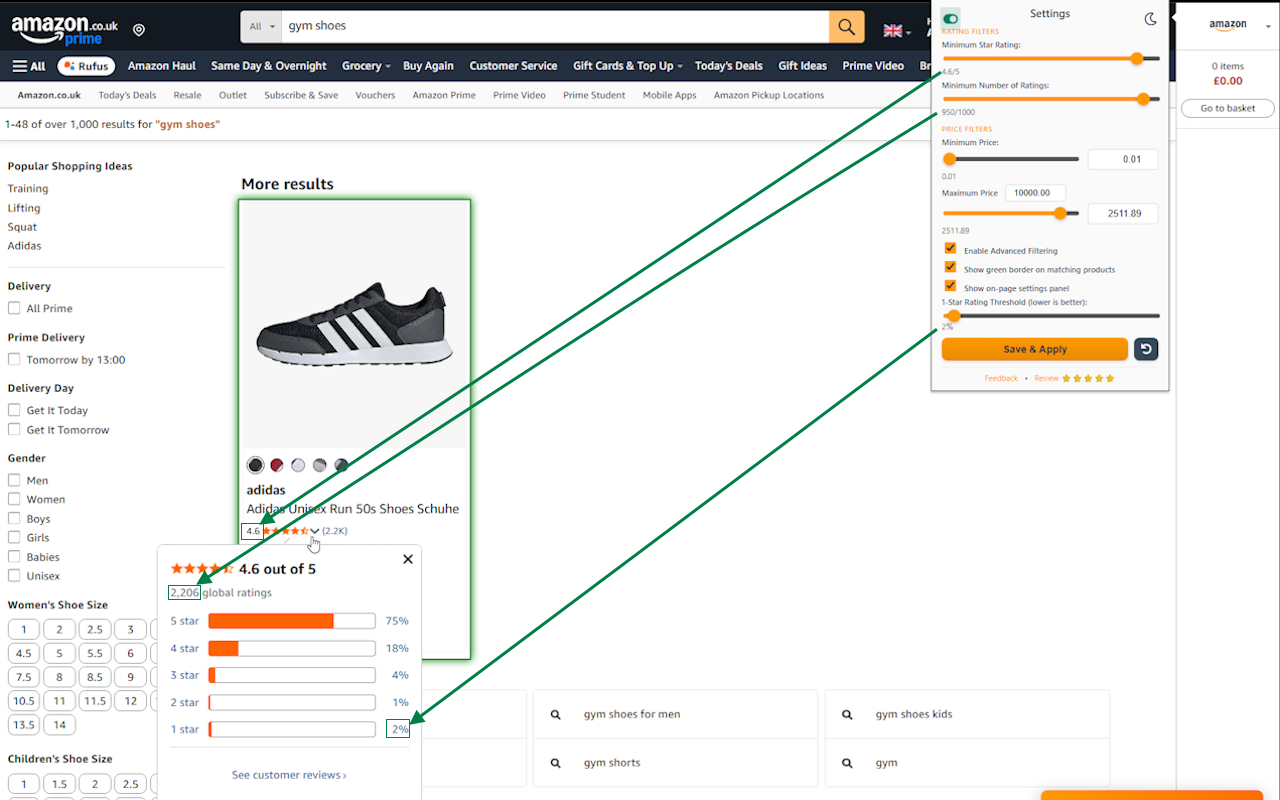This screenshot has width=1280, height=800.
Task: Open Today's Deals in nav bar
Action: coord(728,66)
